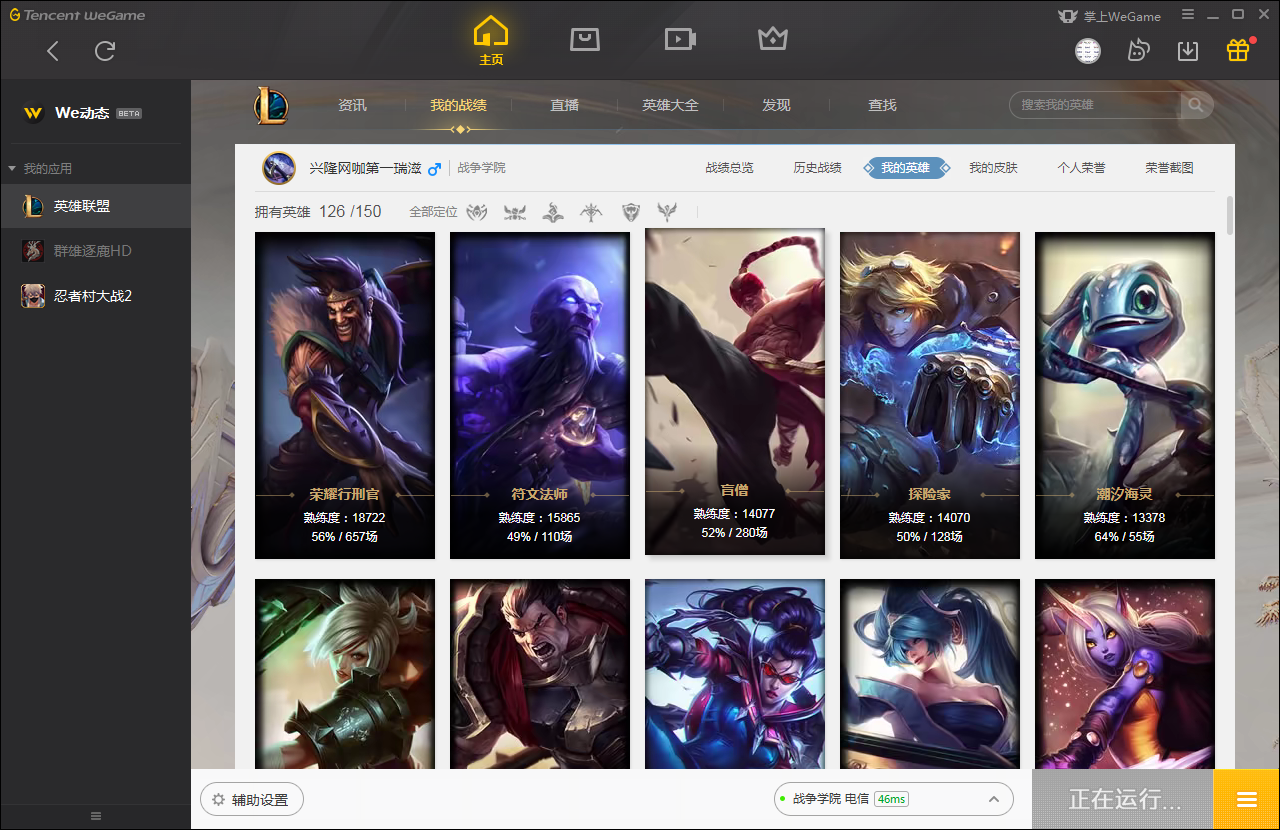
Task: Open the 荣誉截图 sub-tab
Action: pos(1170,168)
